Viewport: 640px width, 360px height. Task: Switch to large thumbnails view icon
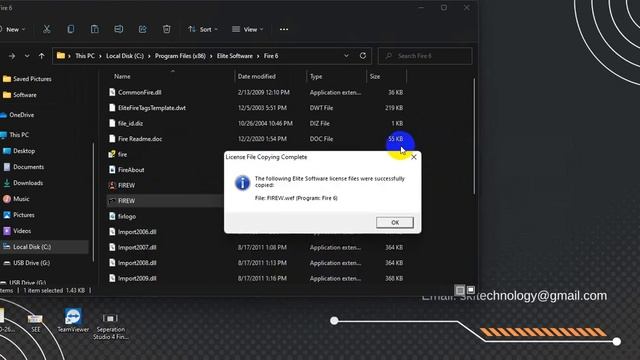coord(471,290)
